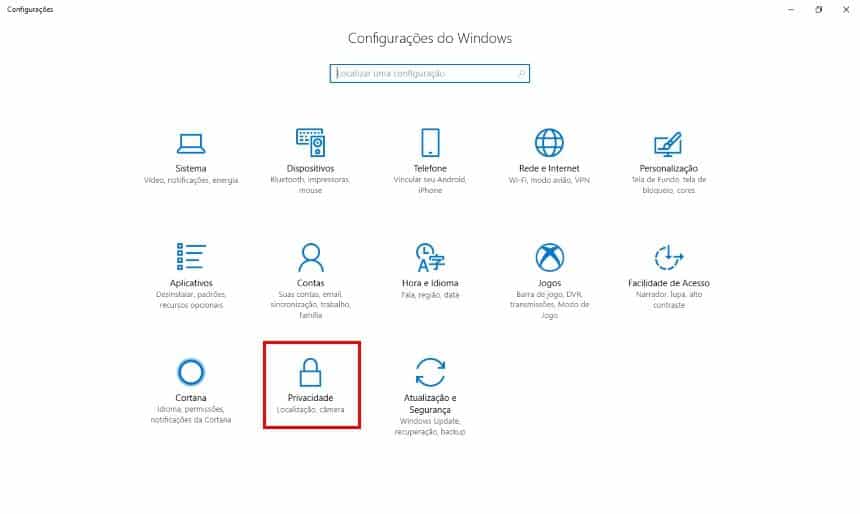Open the Privacidade lock icon

310,372
